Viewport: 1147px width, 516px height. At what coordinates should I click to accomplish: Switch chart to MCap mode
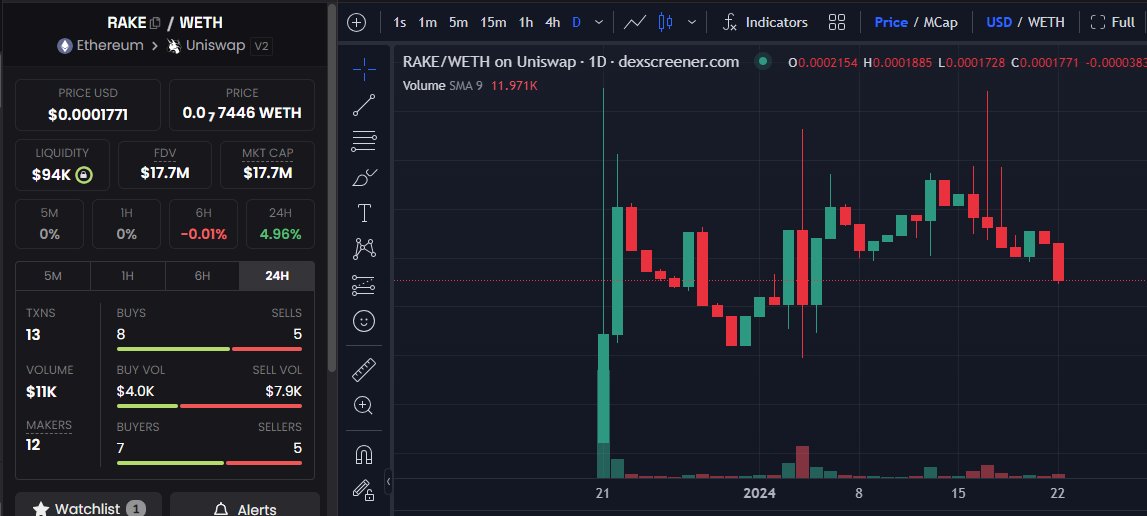pos(940,22)
